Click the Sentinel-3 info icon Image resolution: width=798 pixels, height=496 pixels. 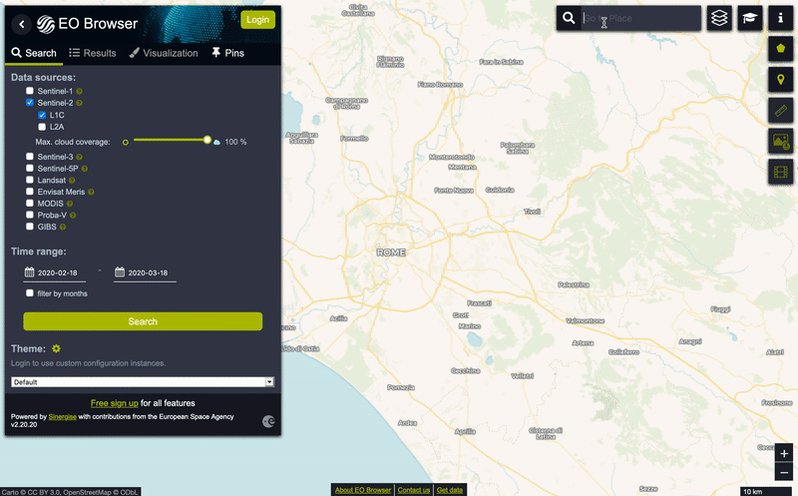pyautogui.click(x=79, y=157)
